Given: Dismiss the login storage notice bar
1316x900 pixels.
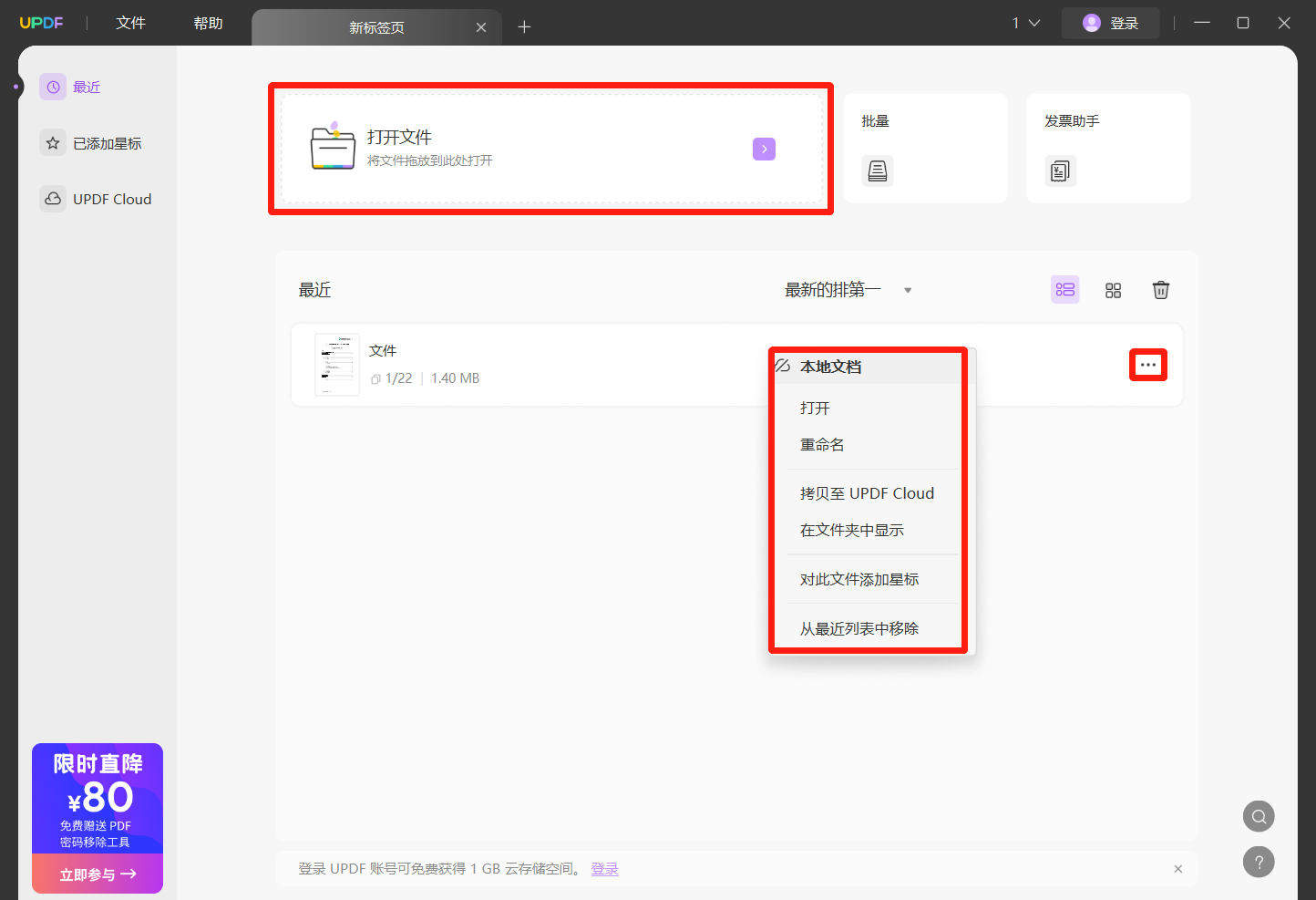Looking at the screenshot, I should (1178, 869).
